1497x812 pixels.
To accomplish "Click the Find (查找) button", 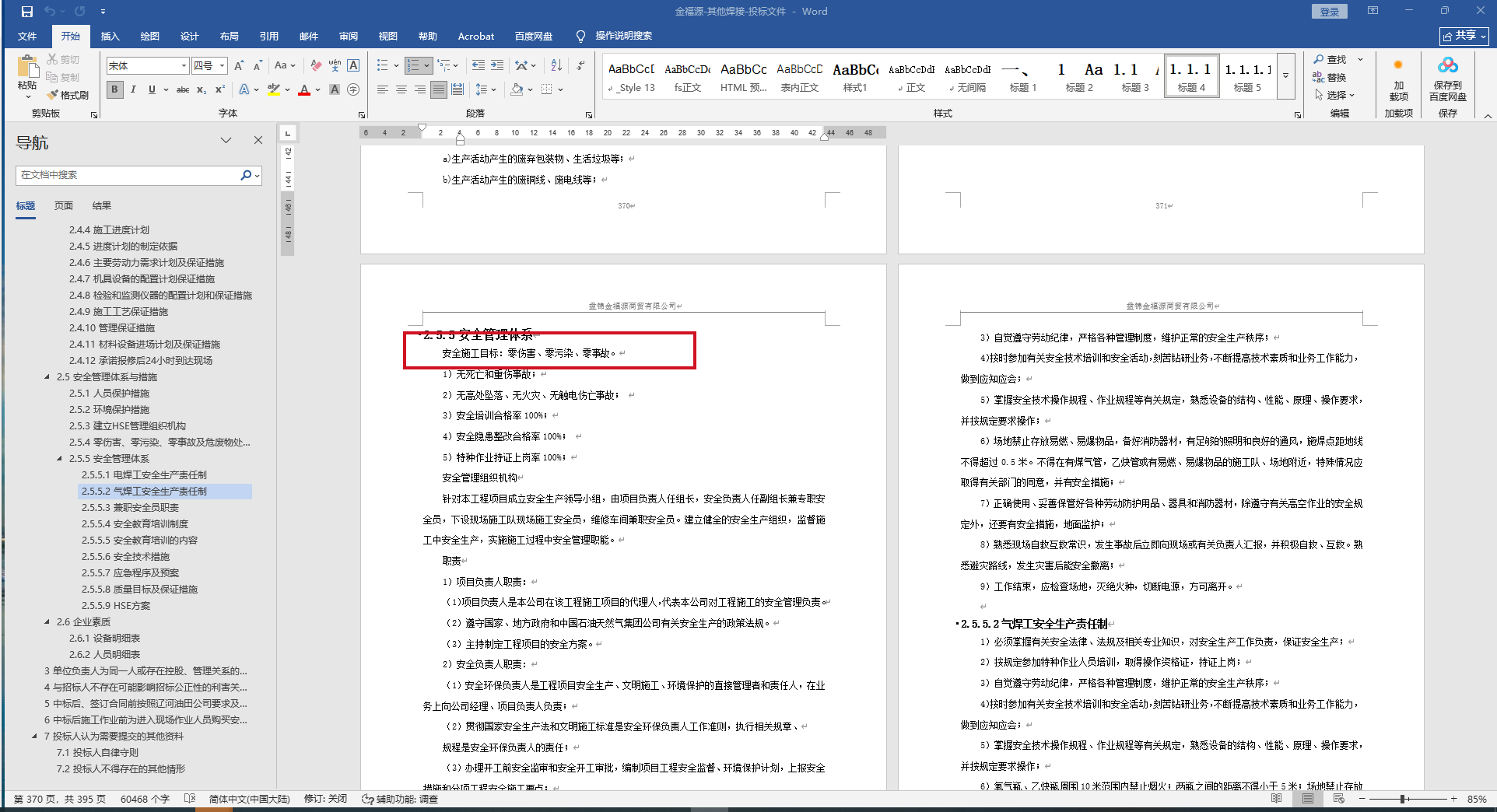I will coord(1330,59).
